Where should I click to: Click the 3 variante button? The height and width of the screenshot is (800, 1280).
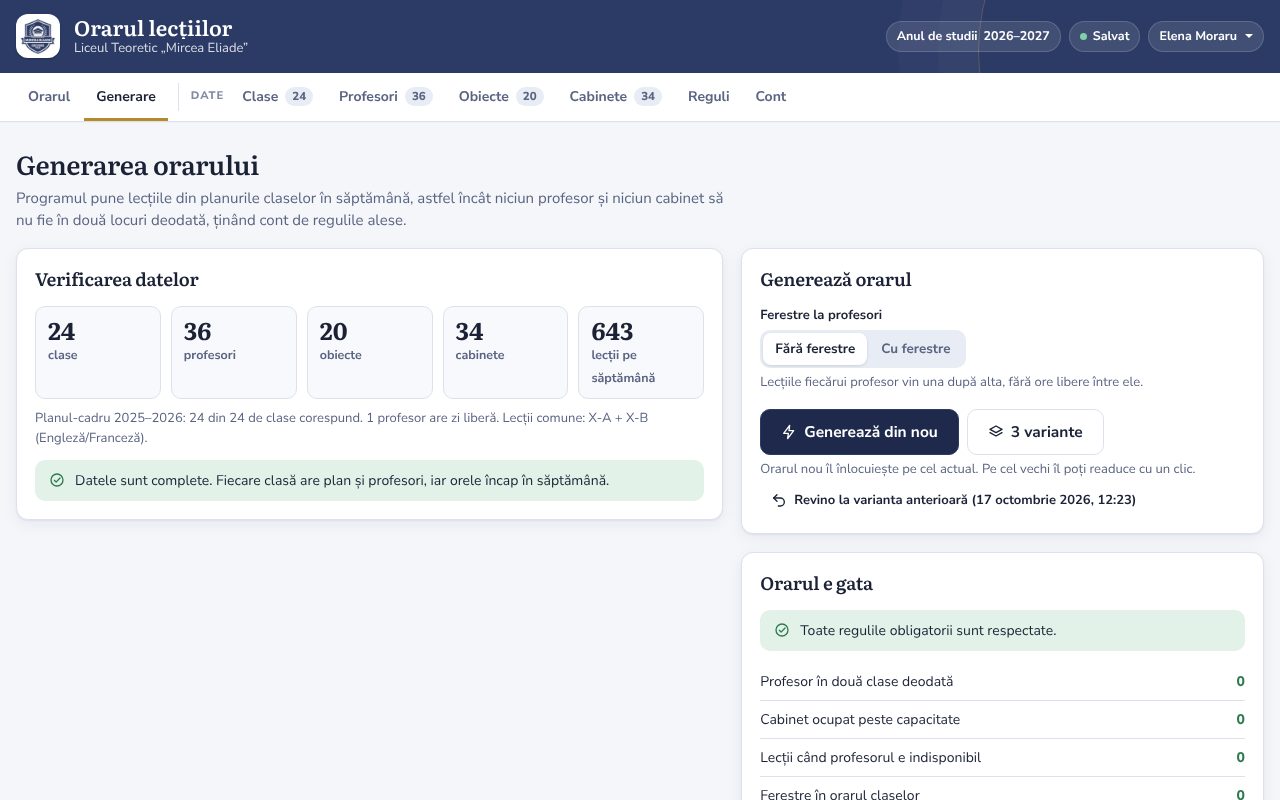1035,432
